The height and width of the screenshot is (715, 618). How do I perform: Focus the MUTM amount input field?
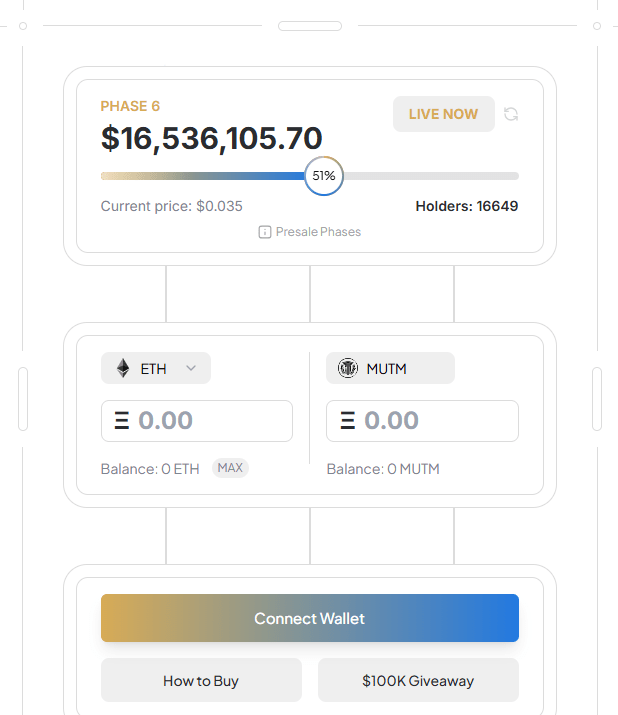coord(436,421)
